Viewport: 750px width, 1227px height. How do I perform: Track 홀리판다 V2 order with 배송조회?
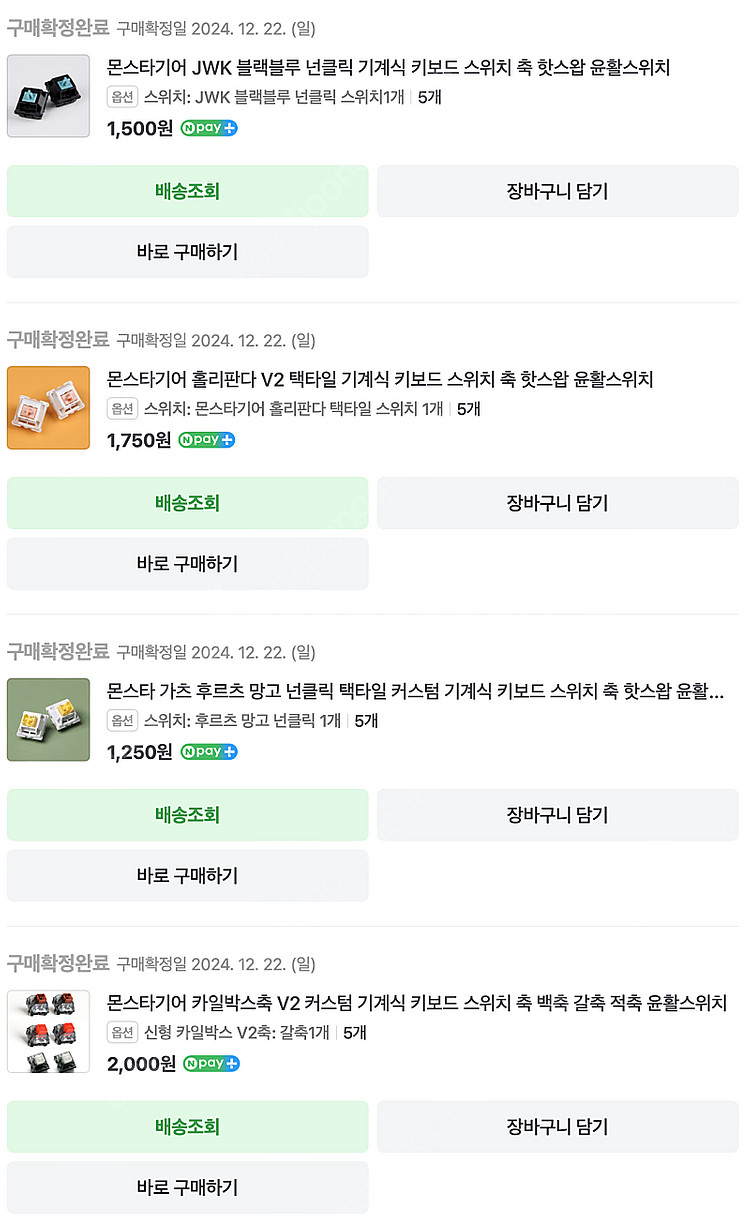[187, 503]
